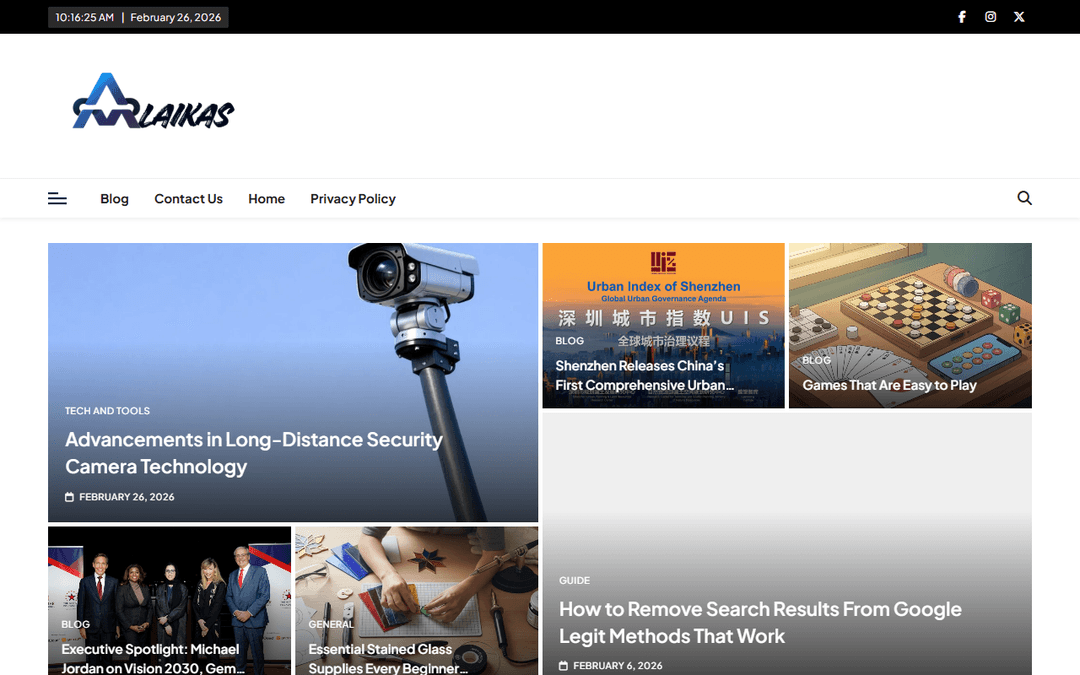Click calendar icon beside February 26, 2026
The image size is (1080, 675).
(70, 497)
